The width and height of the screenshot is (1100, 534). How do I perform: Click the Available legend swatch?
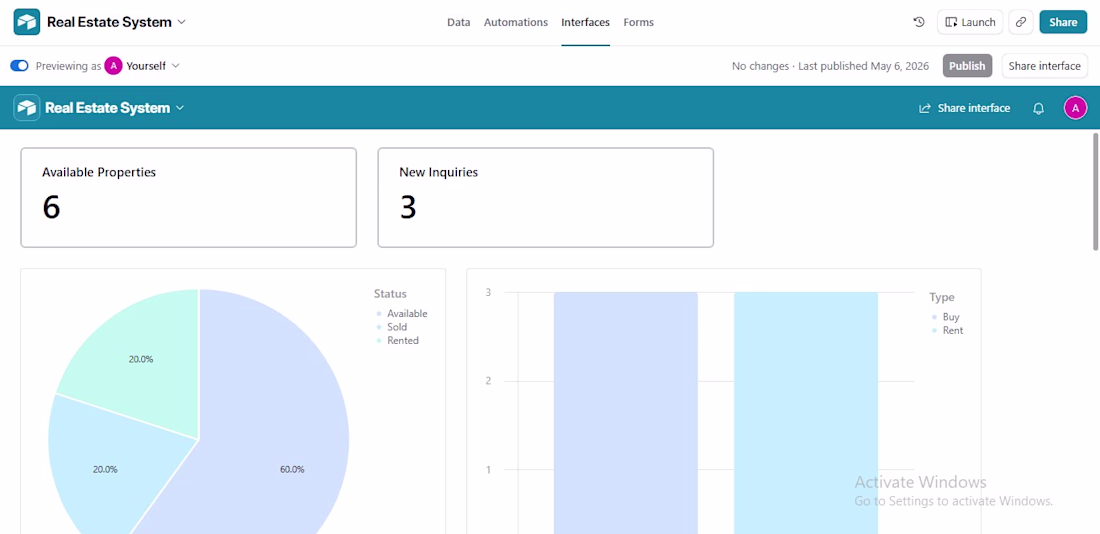[x=379, y=314]
